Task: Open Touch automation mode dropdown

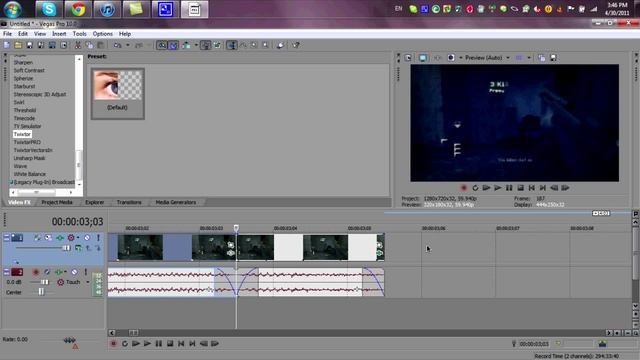Action: click(87, 282)
